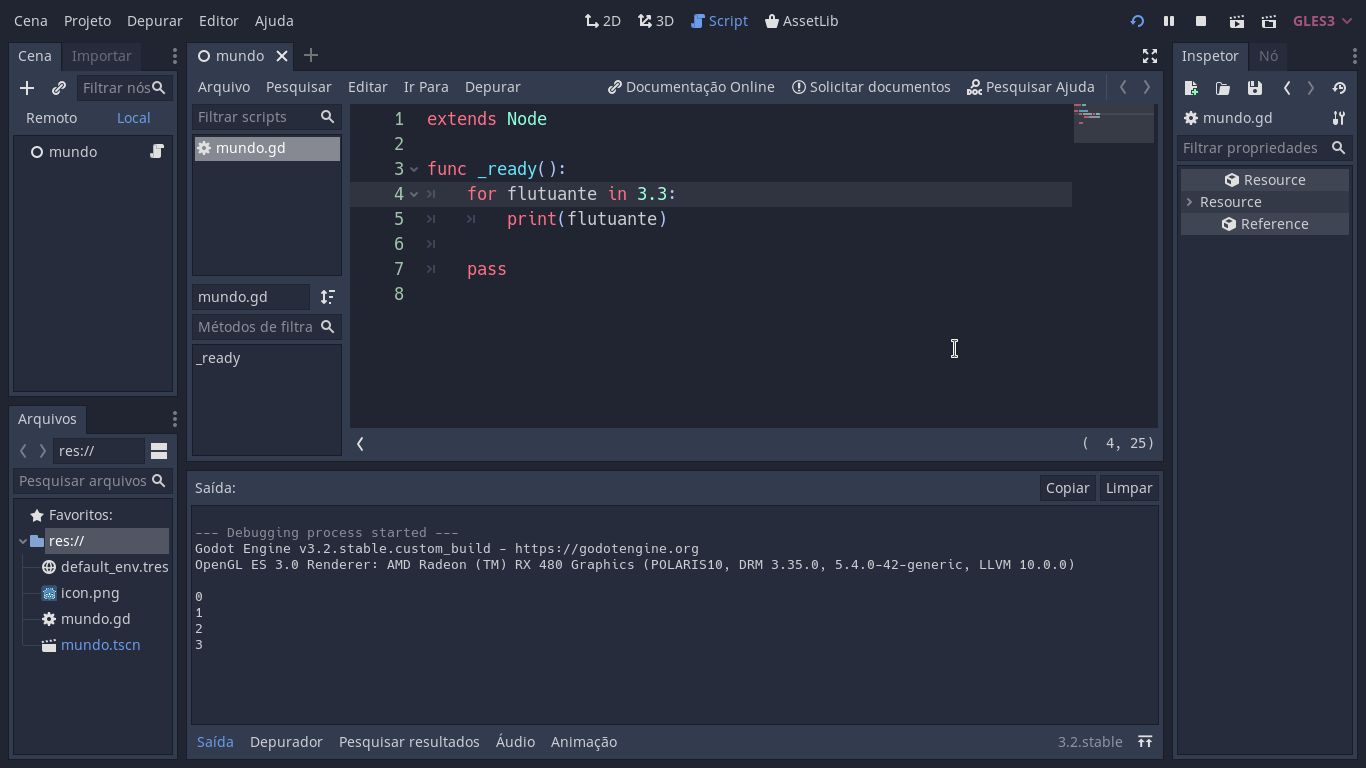The image size is (1366, 768).
Task: Load an existing resource in Inspector
Action: pyautogui.click(x=1223, y=88)
